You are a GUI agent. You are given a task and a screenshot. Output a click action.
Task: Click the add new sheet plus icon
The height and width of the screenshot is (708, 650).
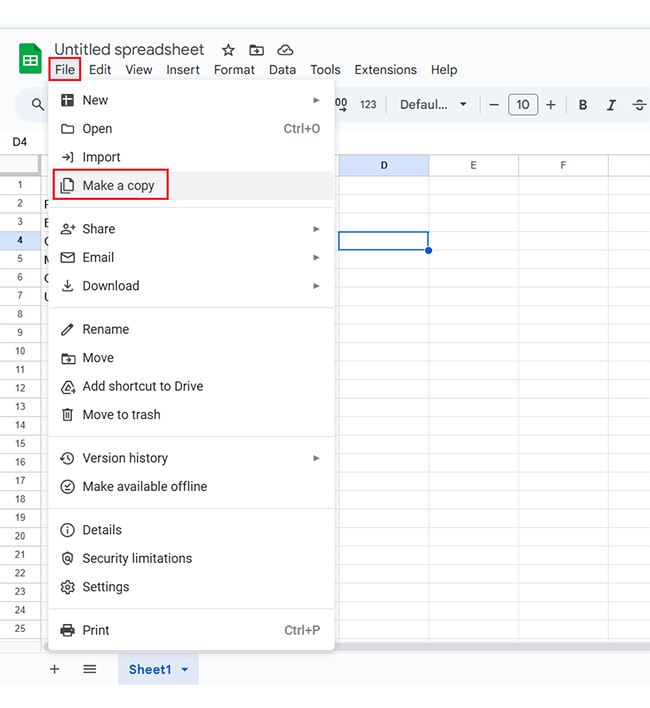click(x=54, y=669)
